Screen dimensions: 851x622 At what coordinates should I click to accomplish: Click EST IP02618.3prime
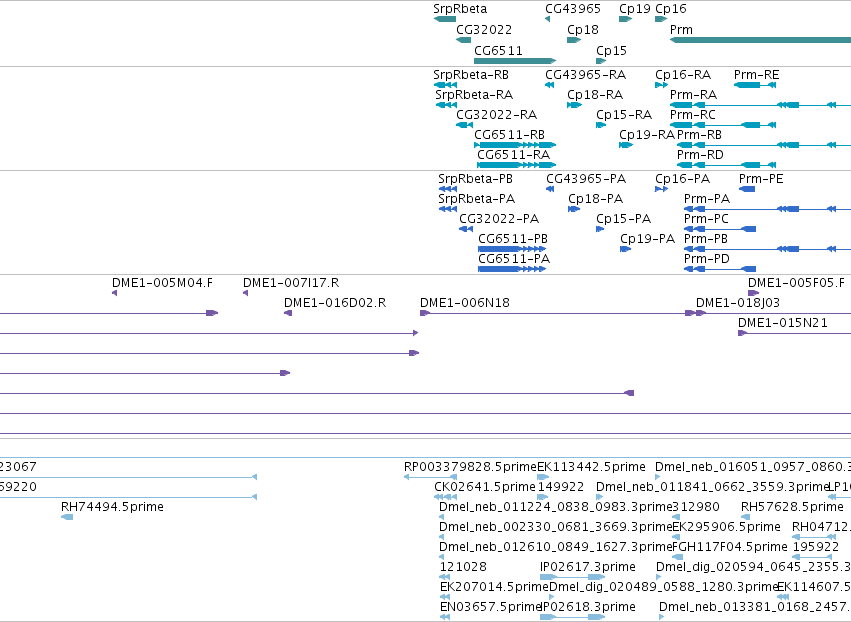pos(573,617)
